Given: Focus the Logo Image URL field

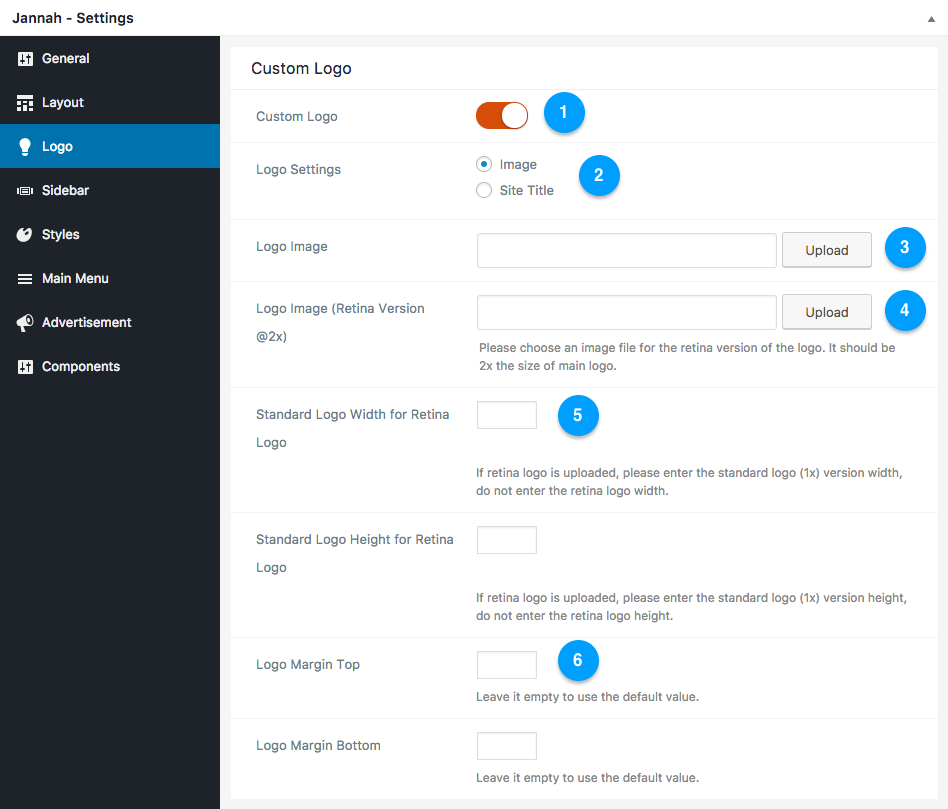Looking at the screenshot, I should 626,250.
